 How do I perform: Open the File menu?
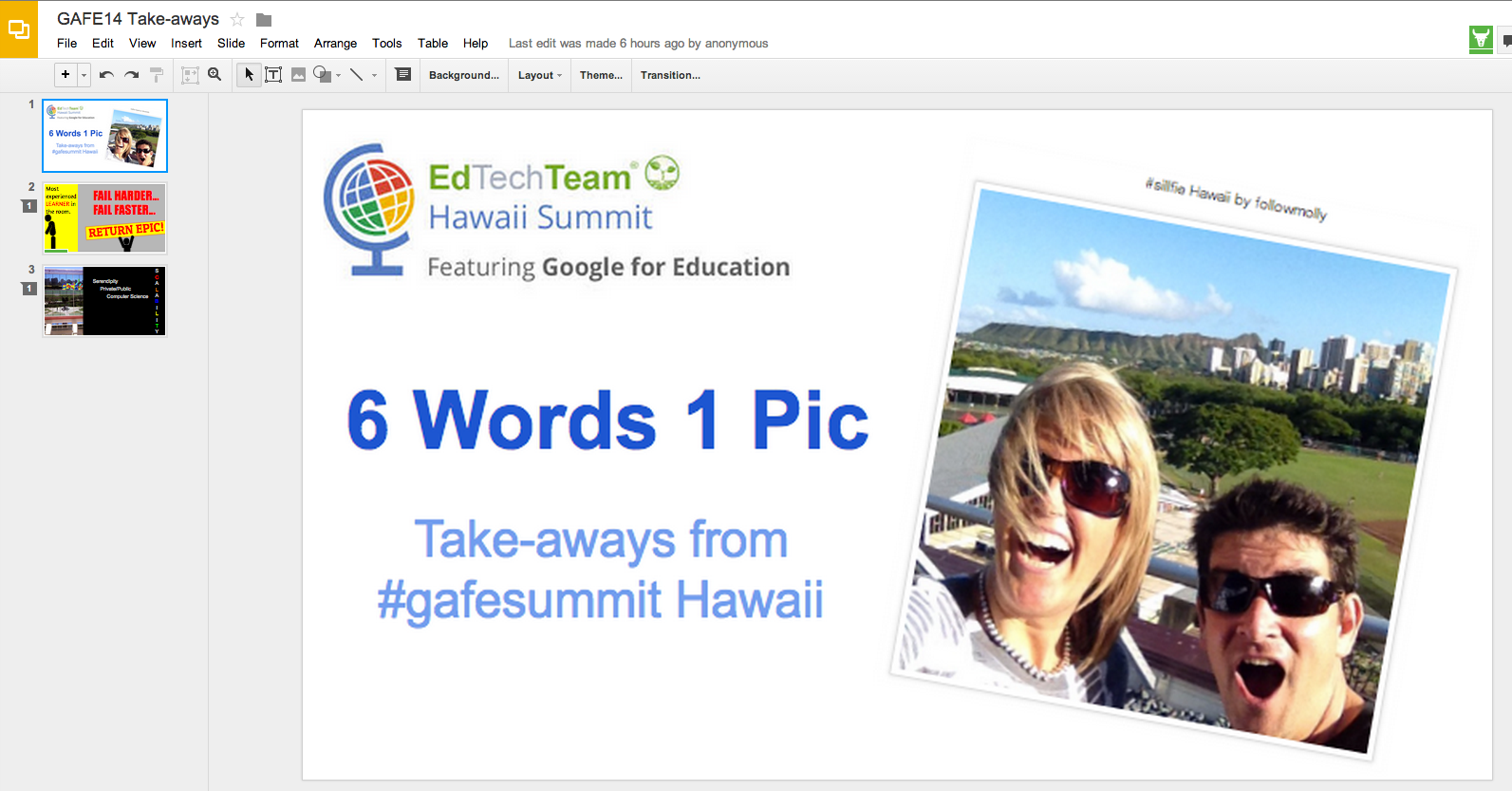tap(66, 43)
